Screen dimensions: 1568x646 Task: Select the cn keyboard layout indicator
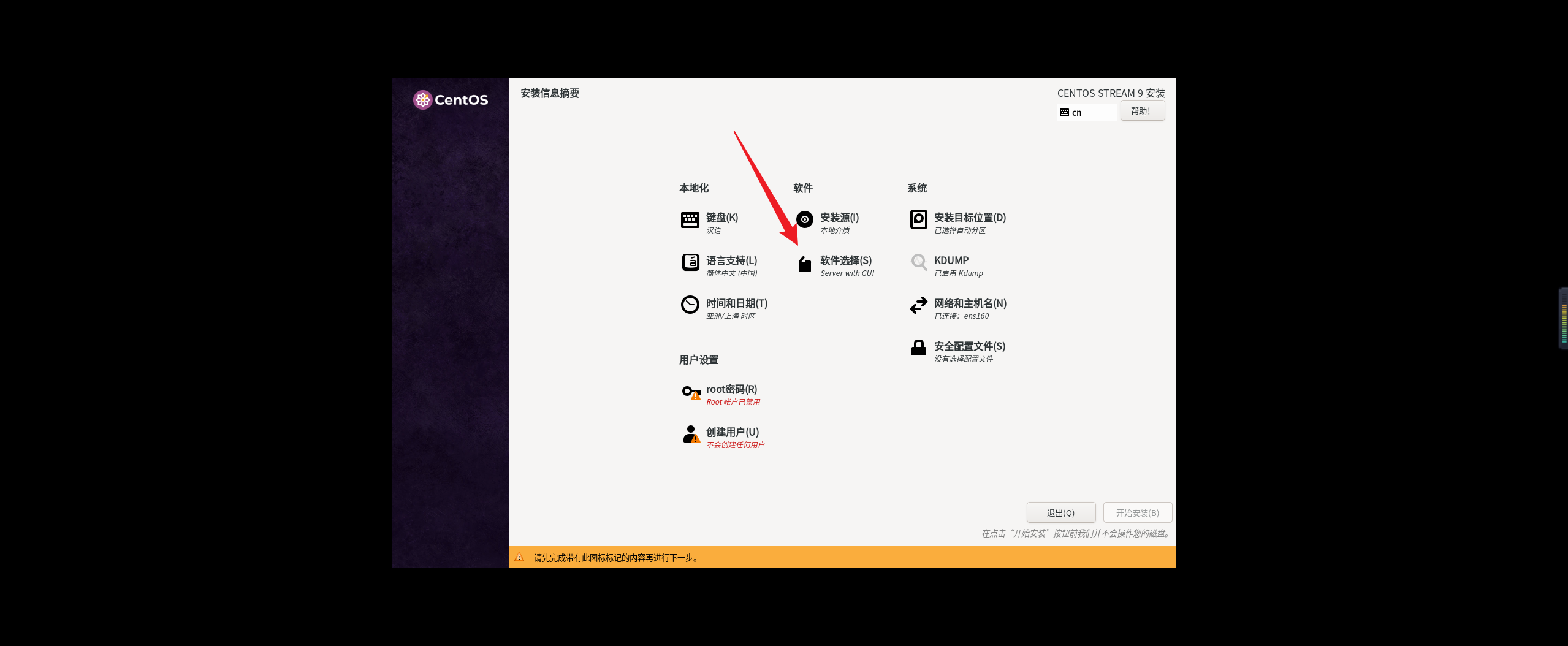coord(1087,113)
